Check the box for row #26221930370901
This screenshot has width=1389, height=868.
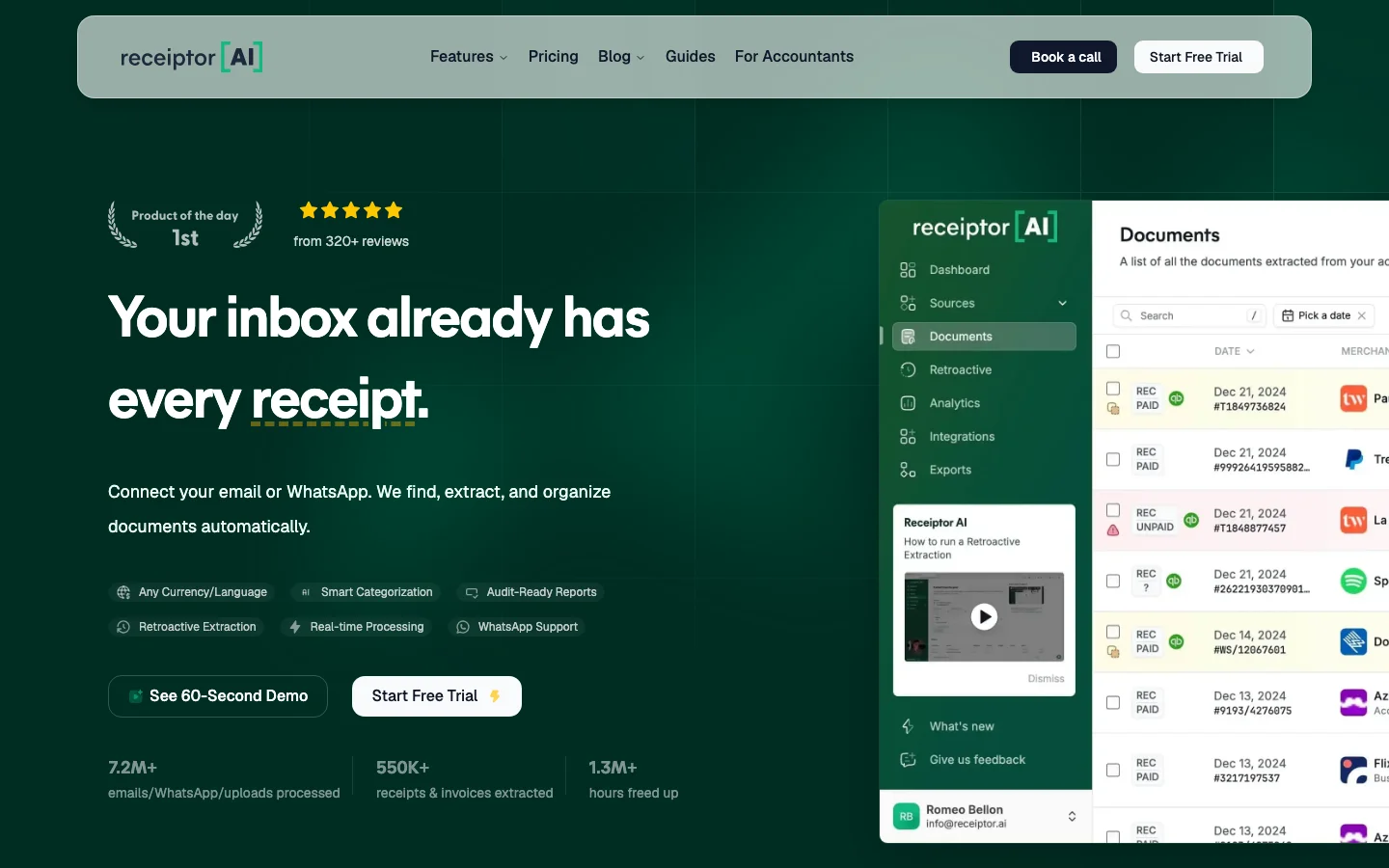click(x=1113, y=581)
